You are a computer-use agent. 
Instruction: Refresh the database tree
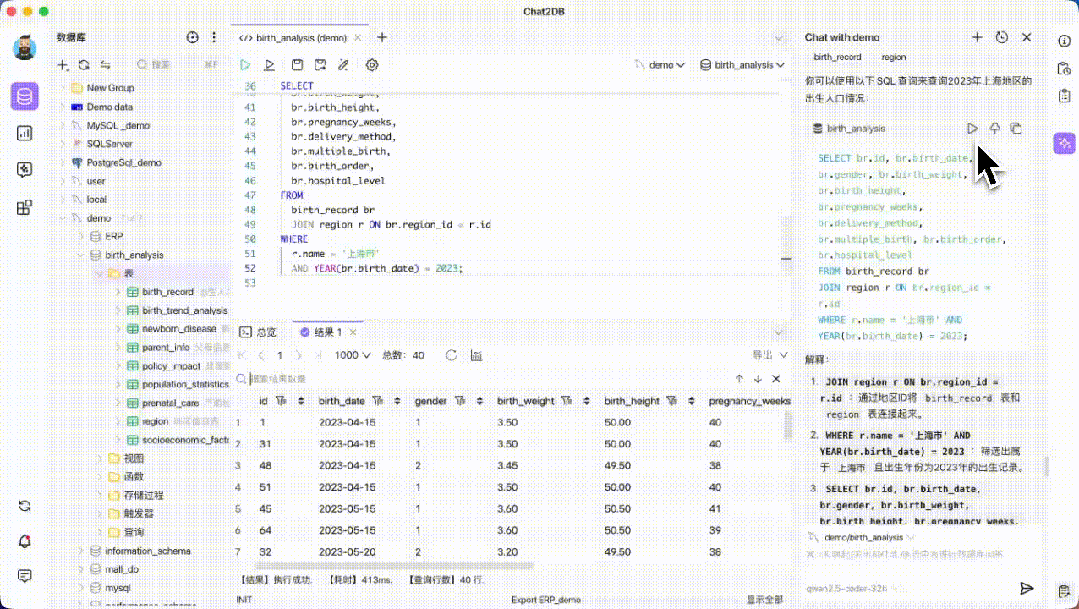(x=84, y=65)
